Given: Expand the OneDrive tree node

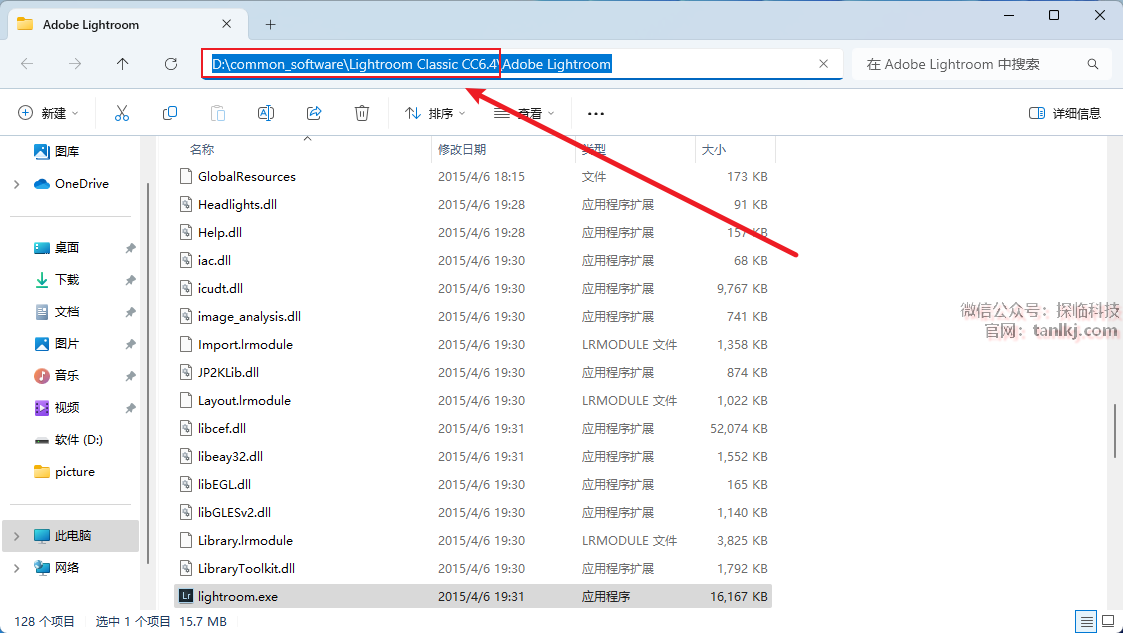Looking at the screenshot, I should click(x=16, y=184).
